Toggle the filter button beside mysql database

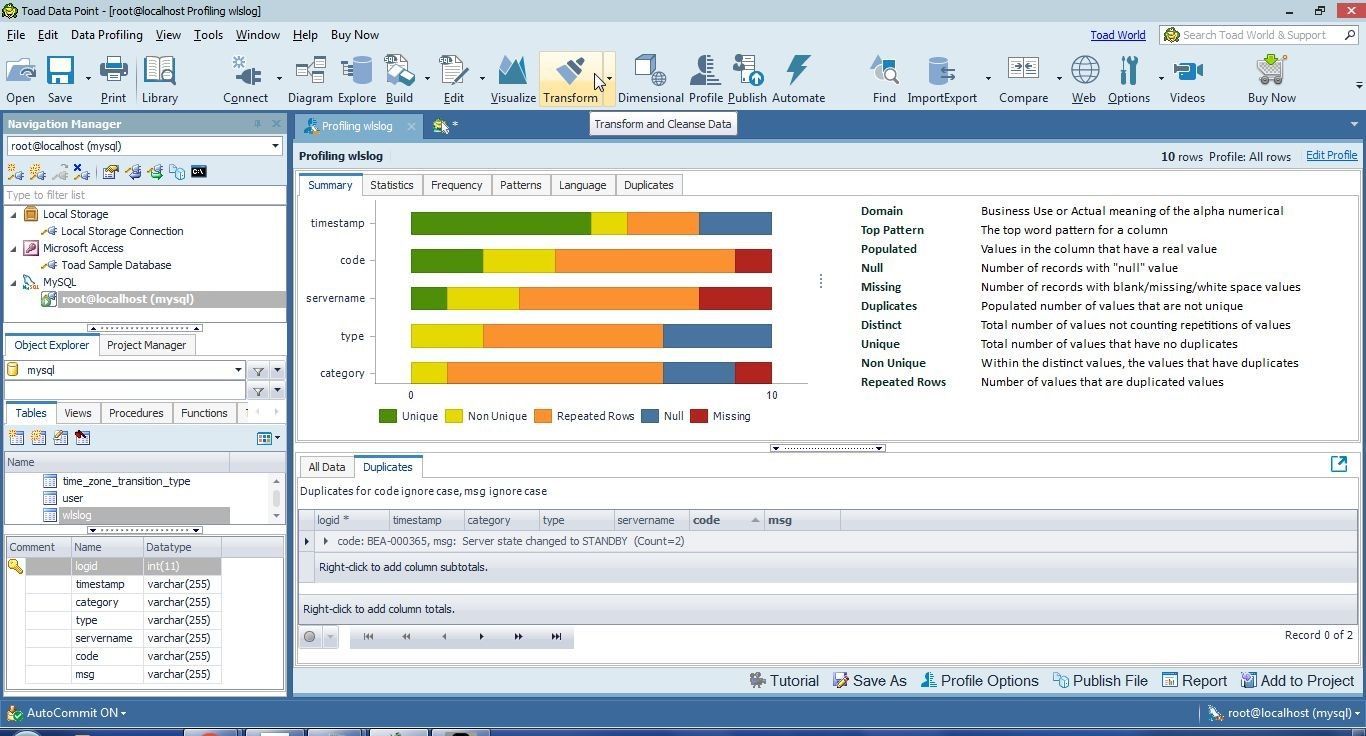tap(258, 371)
